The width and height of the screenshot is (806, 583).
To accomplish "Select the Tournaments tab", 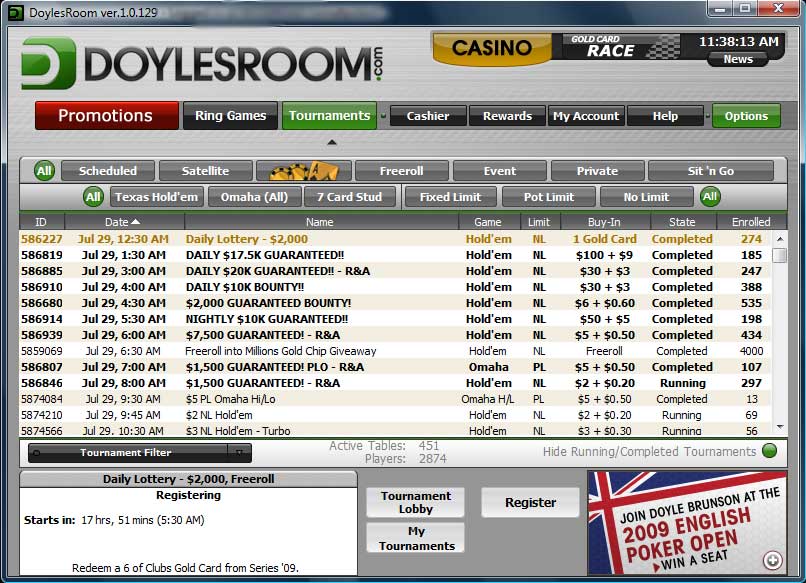I will click(x=329, y=116).
